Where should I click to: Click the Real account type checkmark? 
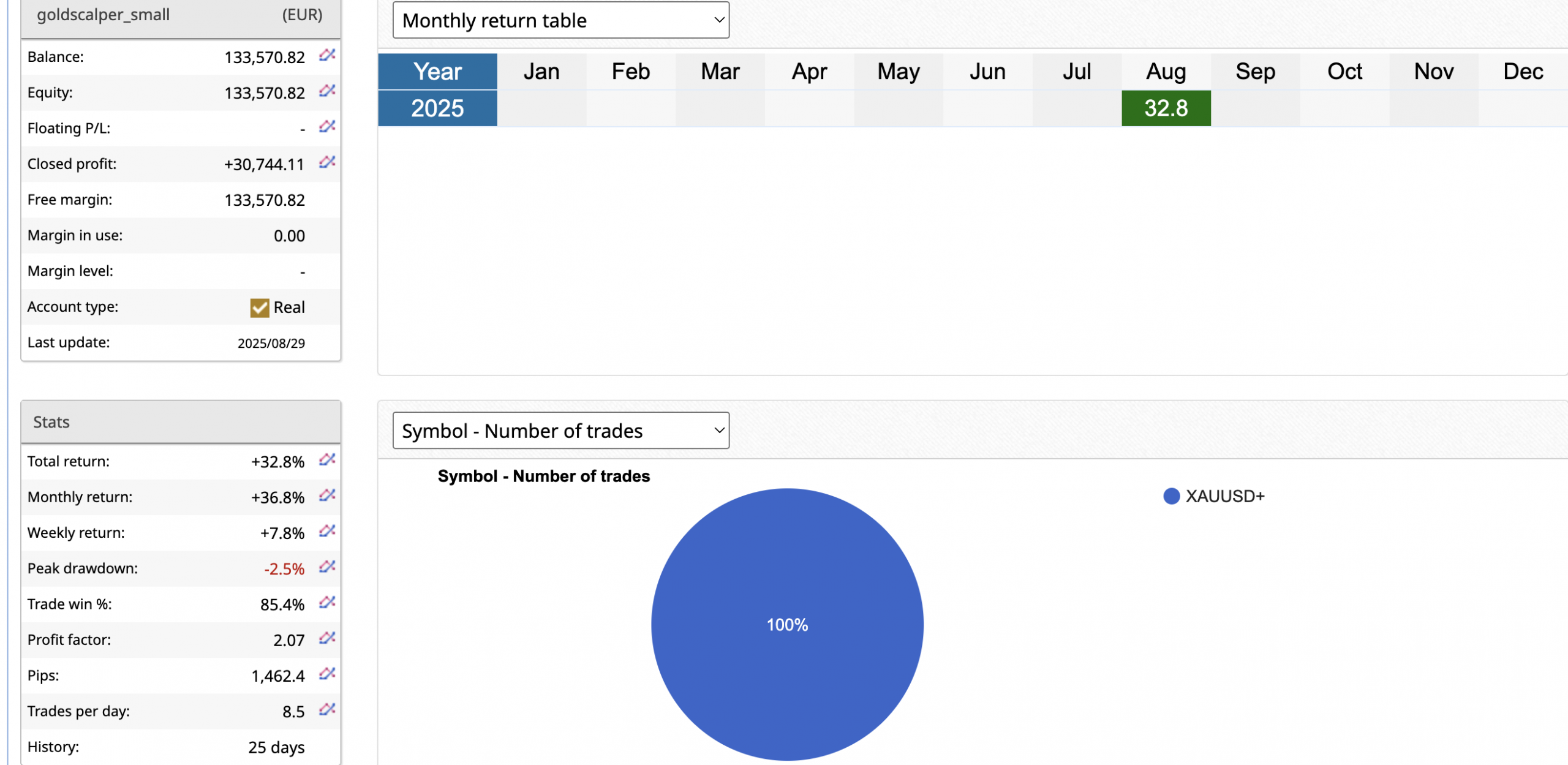point(260,307)
